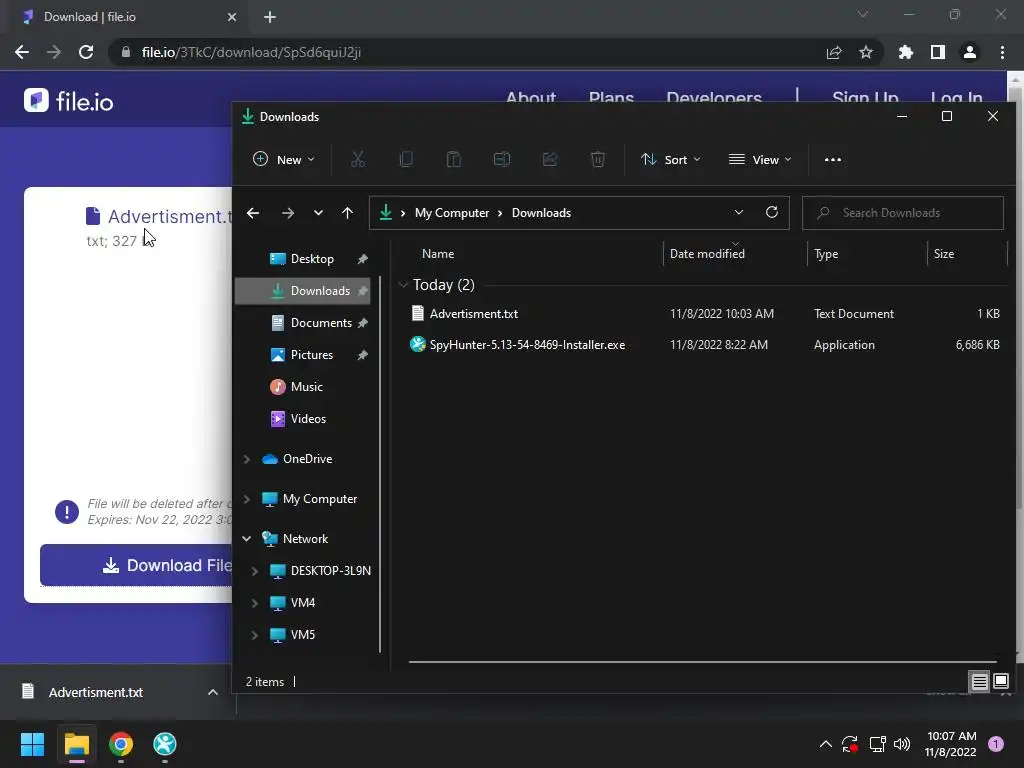
Task: Go back in the Chrome browser
Action: 22,52
